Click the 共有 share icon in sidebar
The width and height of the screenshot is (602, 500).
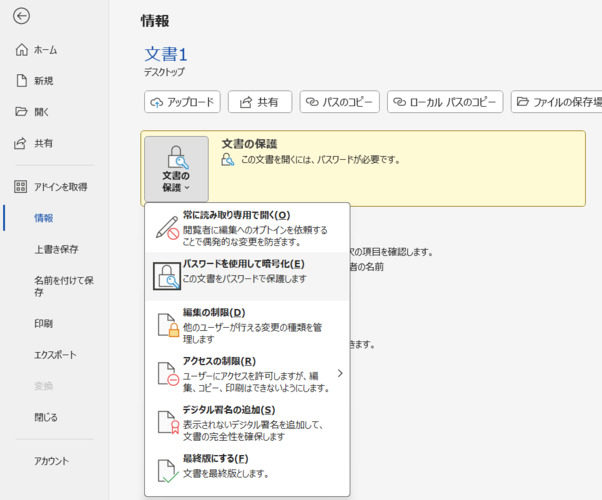[x=20, y=143]
